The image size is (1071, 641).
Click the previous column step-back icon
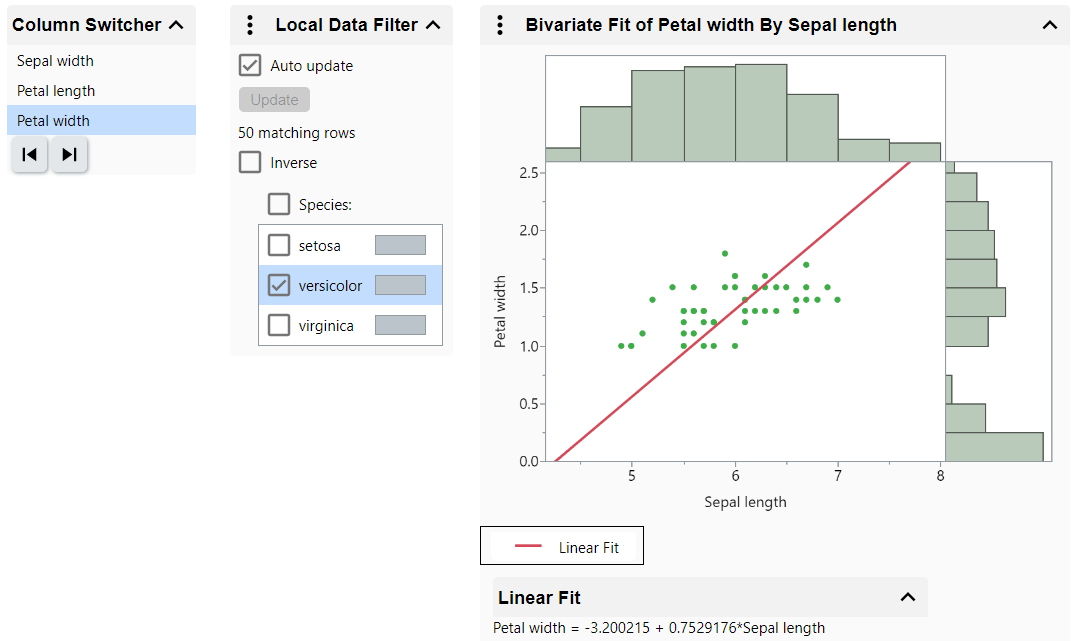(x=30, y=155)
